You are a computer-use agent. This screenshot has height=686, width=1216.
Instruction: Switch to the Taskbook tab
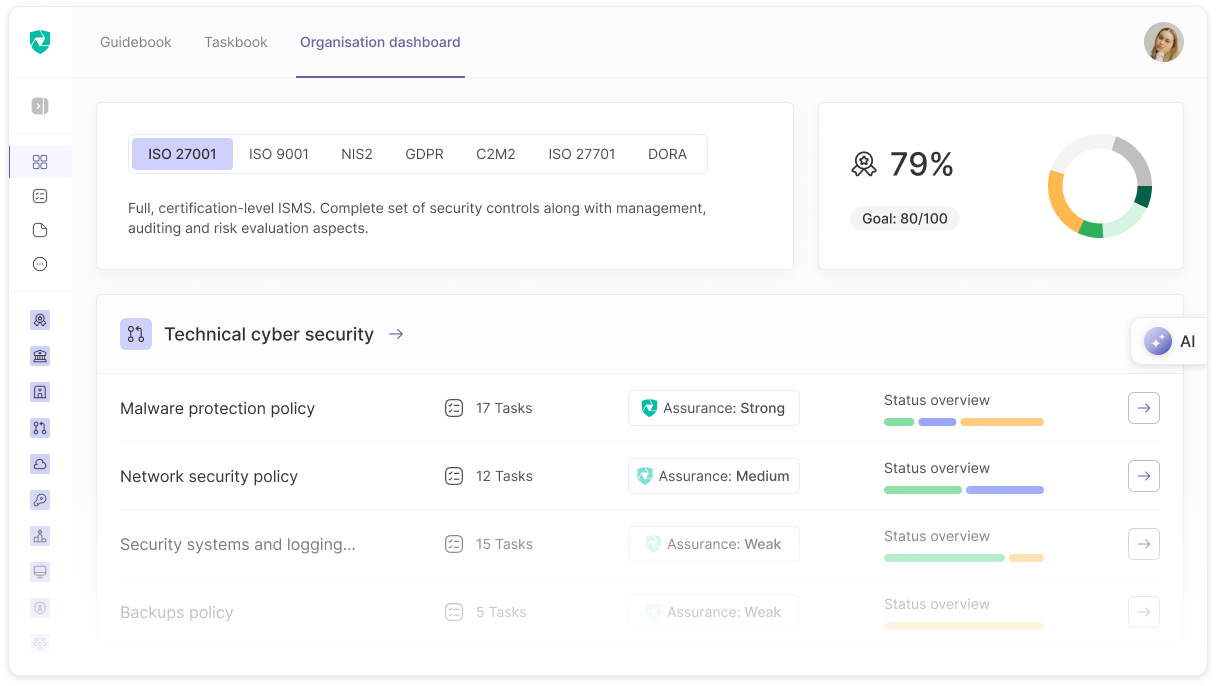click(236, 42)
